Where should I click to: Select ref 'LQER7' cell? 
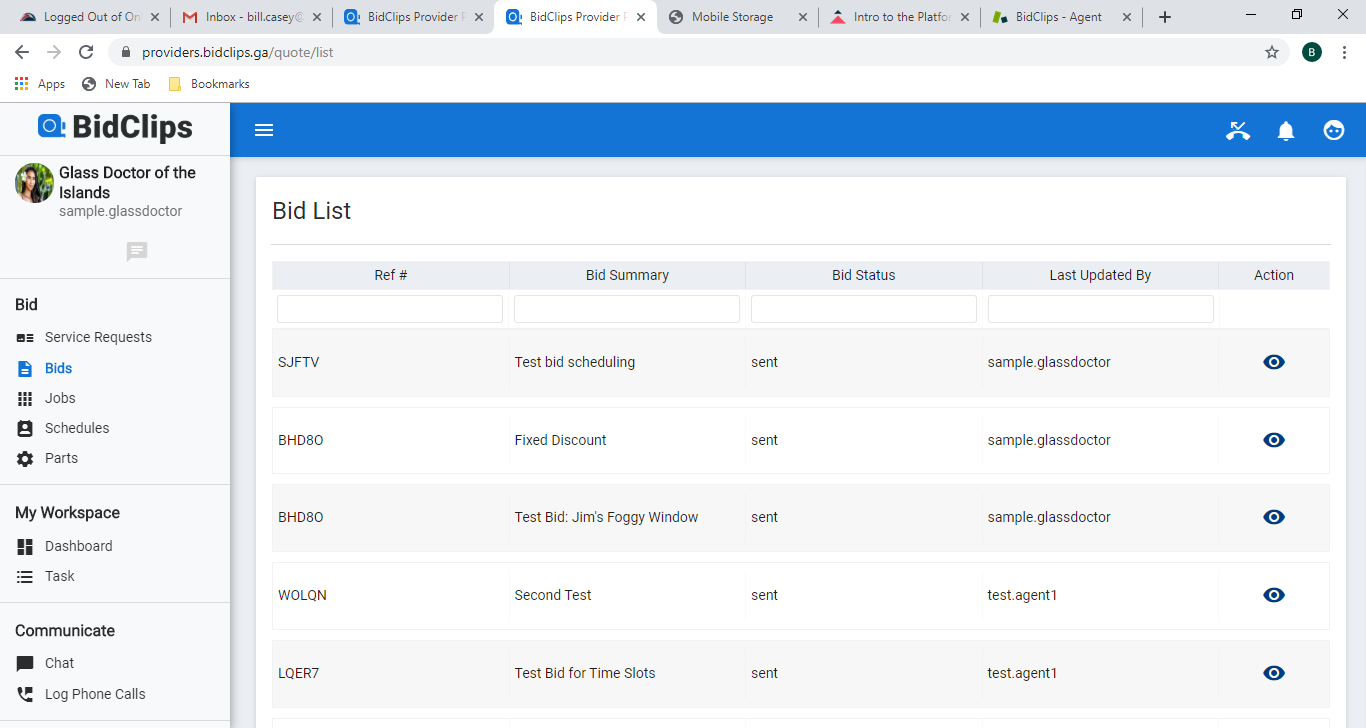pyautogui.click(x=298, y=673)
